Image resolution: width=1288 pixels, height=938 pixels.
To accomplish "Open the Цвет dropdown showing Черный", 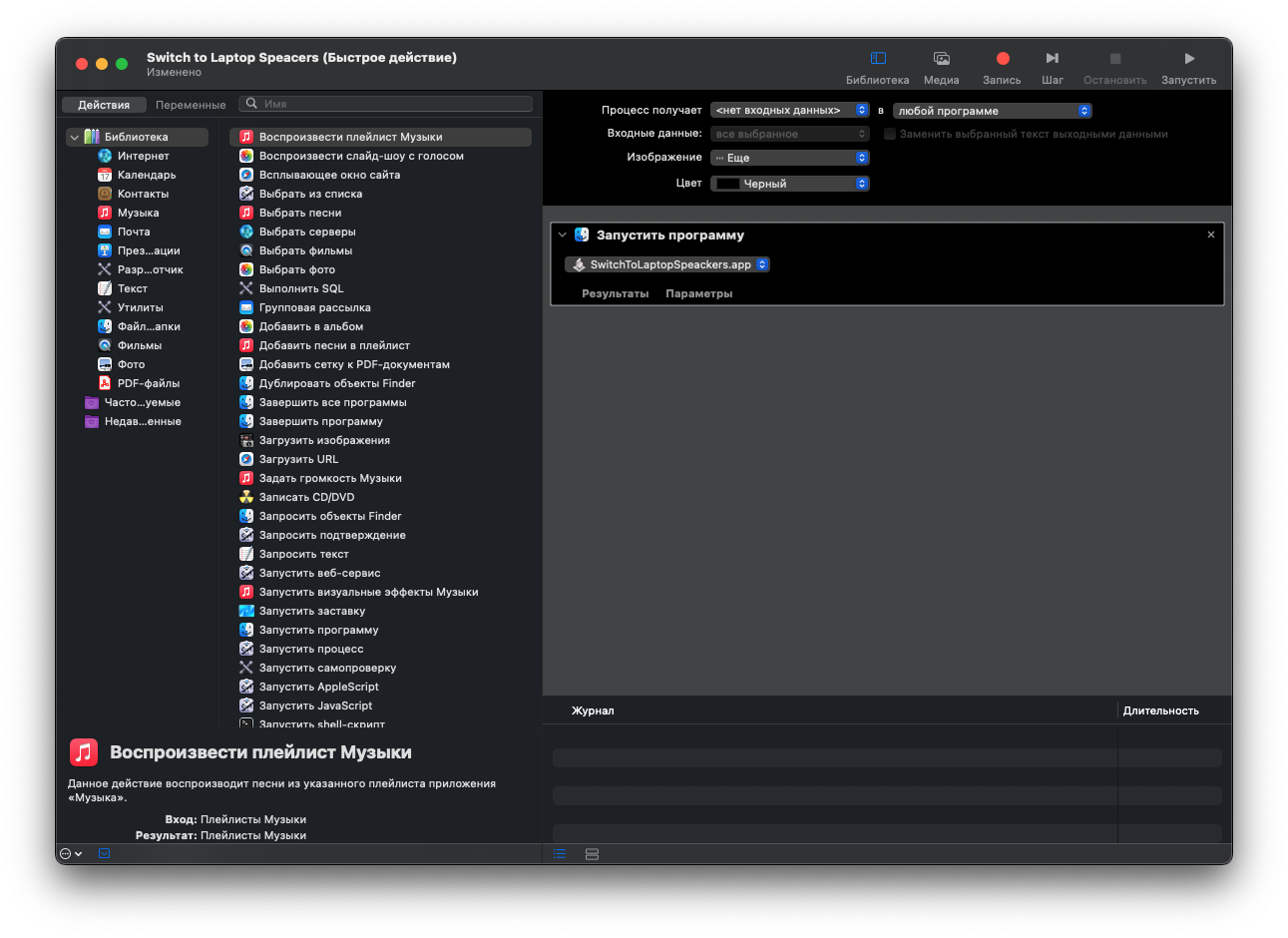I will pyautogui.click(x=789, y=184).
